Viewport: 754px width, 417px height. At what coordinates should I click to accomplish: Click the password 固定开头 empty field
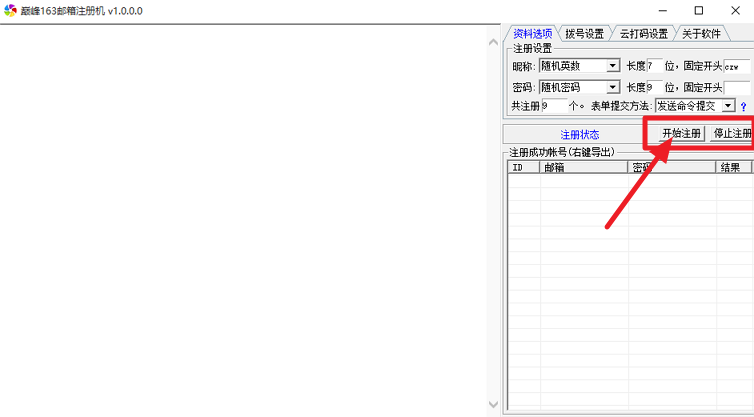737,88
